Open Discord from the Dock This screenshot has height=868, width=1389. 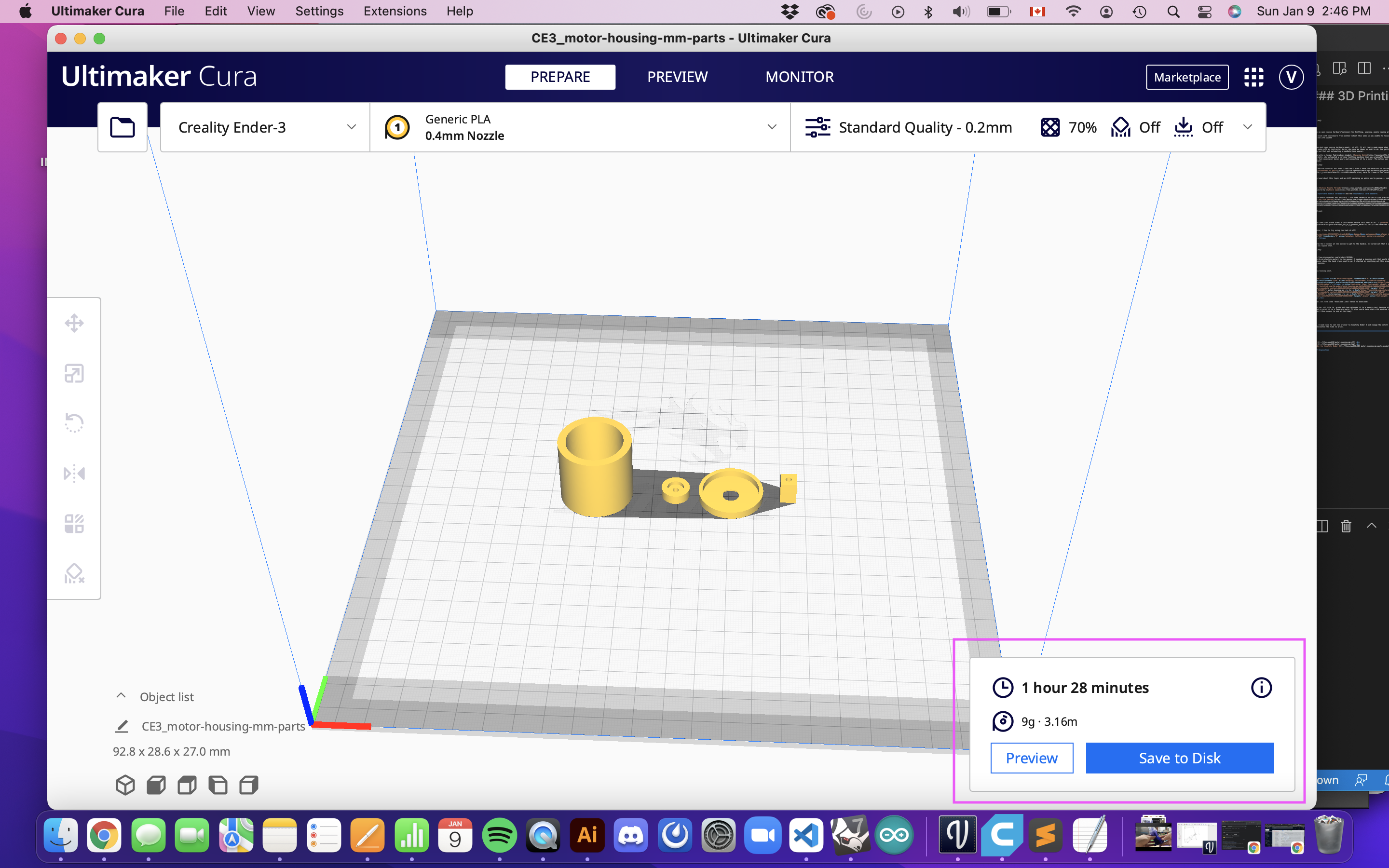(x=631, y=835)
